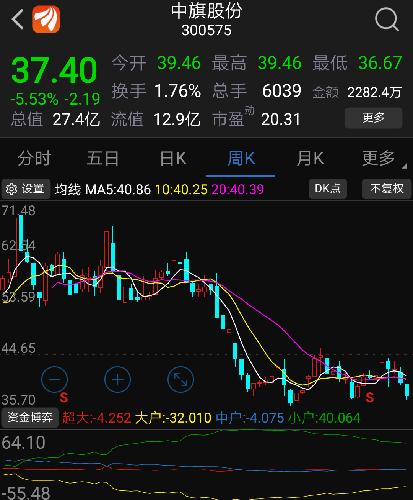Tap the red S marker on the left
Viewport: 413px width, 500px height.
(x=63, y=397)
